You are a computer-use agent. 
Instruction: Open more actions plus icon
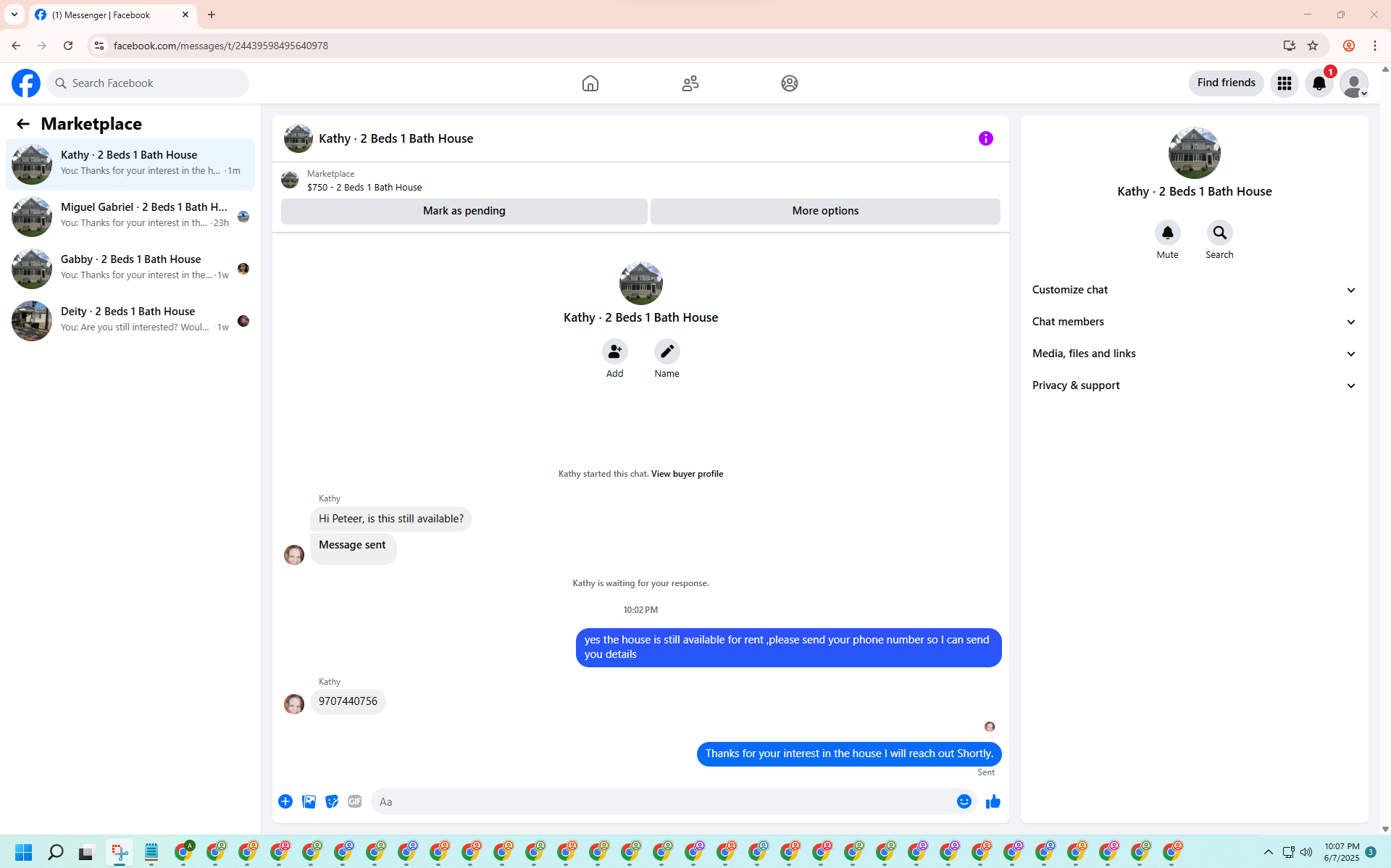(x=285, y=801)
